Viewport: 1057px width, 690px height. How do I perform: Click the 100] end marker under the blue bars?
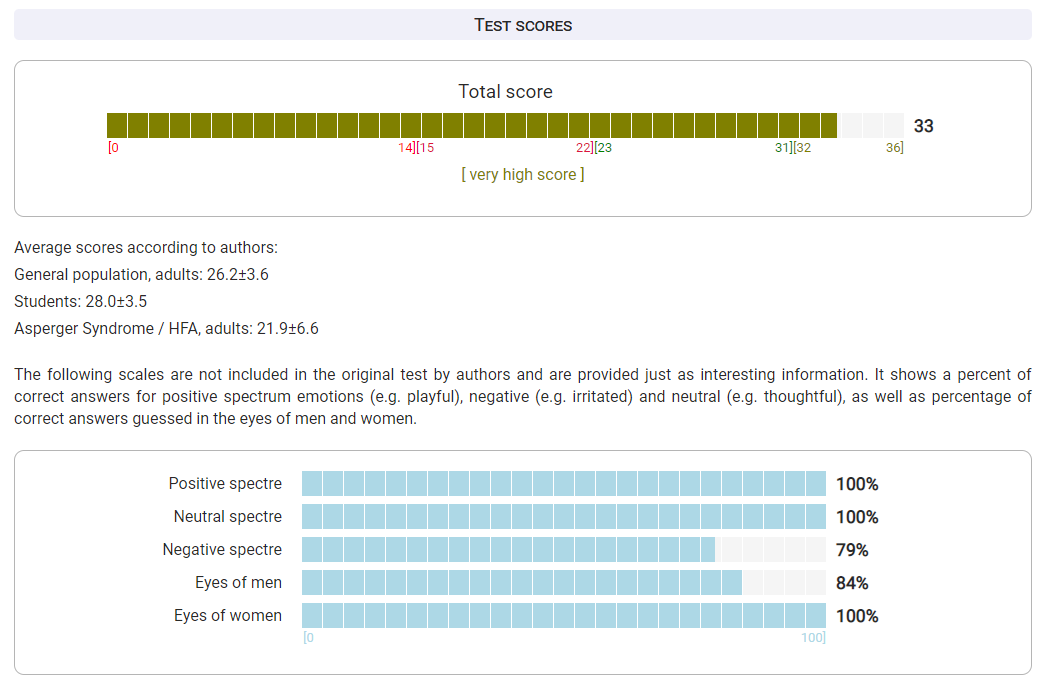pos(813,638)
